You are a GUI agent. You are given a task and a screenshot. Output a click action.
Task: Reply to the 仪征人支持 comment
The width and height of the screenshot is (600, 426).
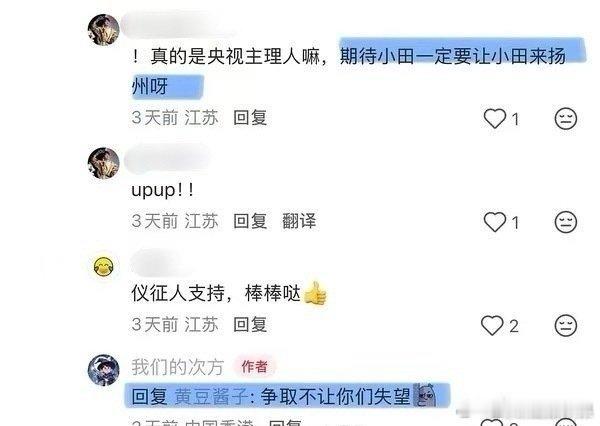(250, 325)
